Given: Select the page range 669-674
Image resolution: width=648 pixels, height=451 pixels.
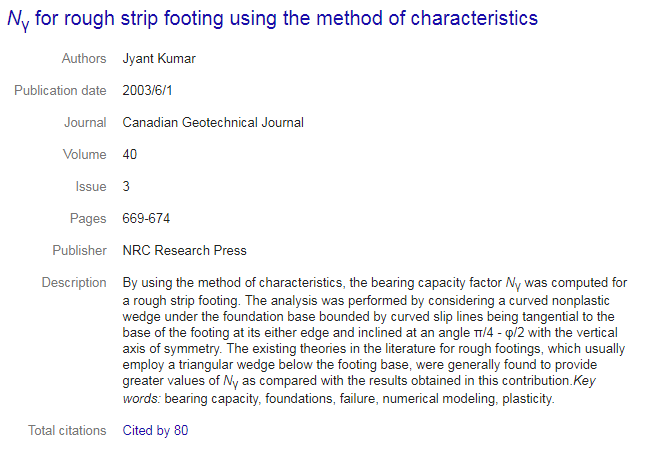Looking at the screenshot, I should (x=146, y=218).
